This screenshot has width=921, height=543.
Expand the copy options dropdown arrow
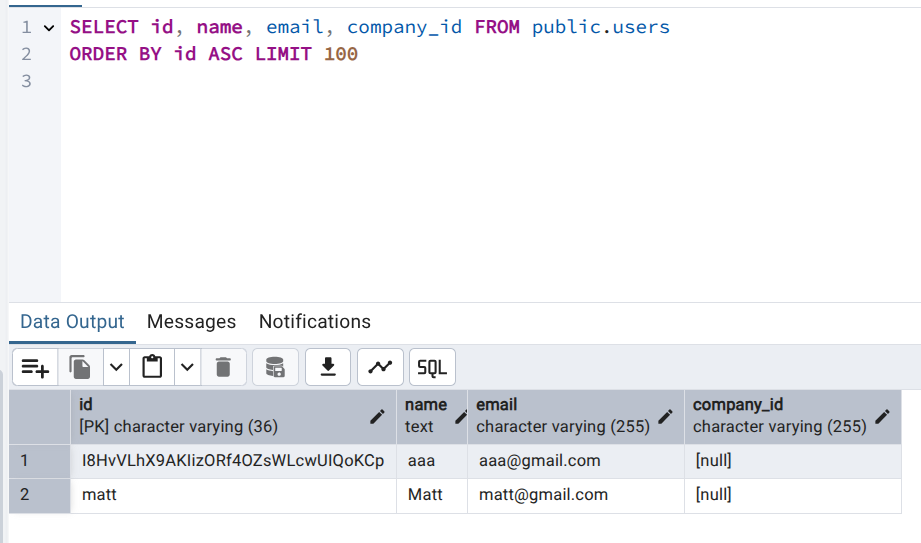[116, 368]
